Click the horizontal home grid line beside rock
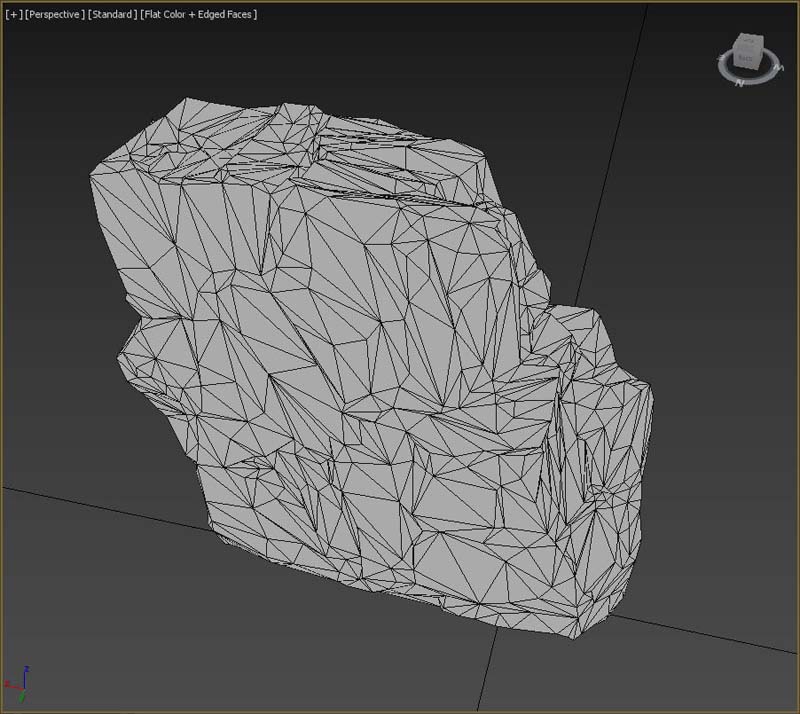The image size is (800, 714). coord(100,508)
